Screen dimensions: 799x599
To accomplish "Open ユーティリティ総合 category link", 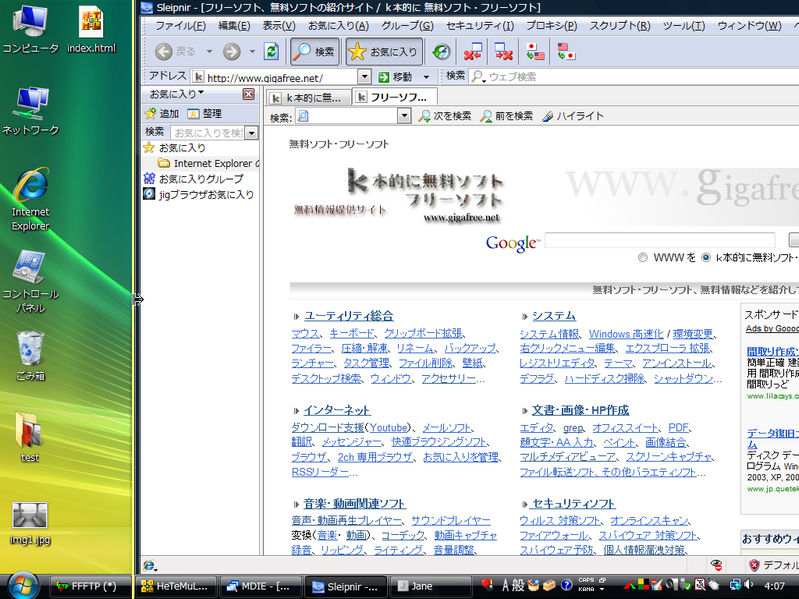I will tap(349, 316).
